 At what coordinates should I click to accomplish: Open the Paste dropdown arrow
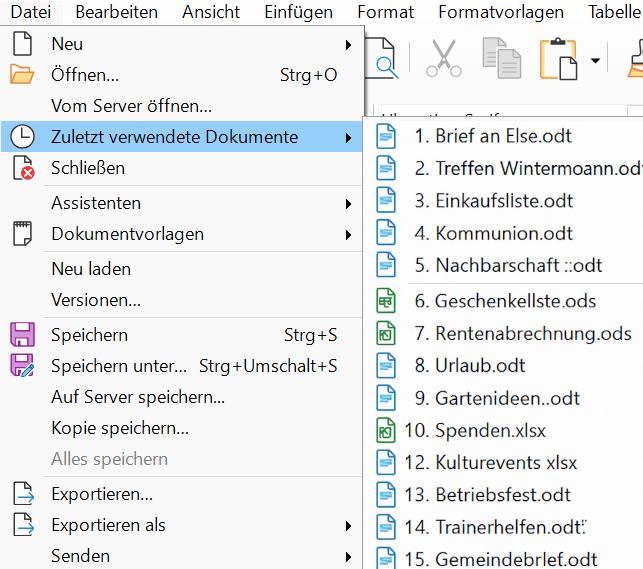[x=595, y=60]
